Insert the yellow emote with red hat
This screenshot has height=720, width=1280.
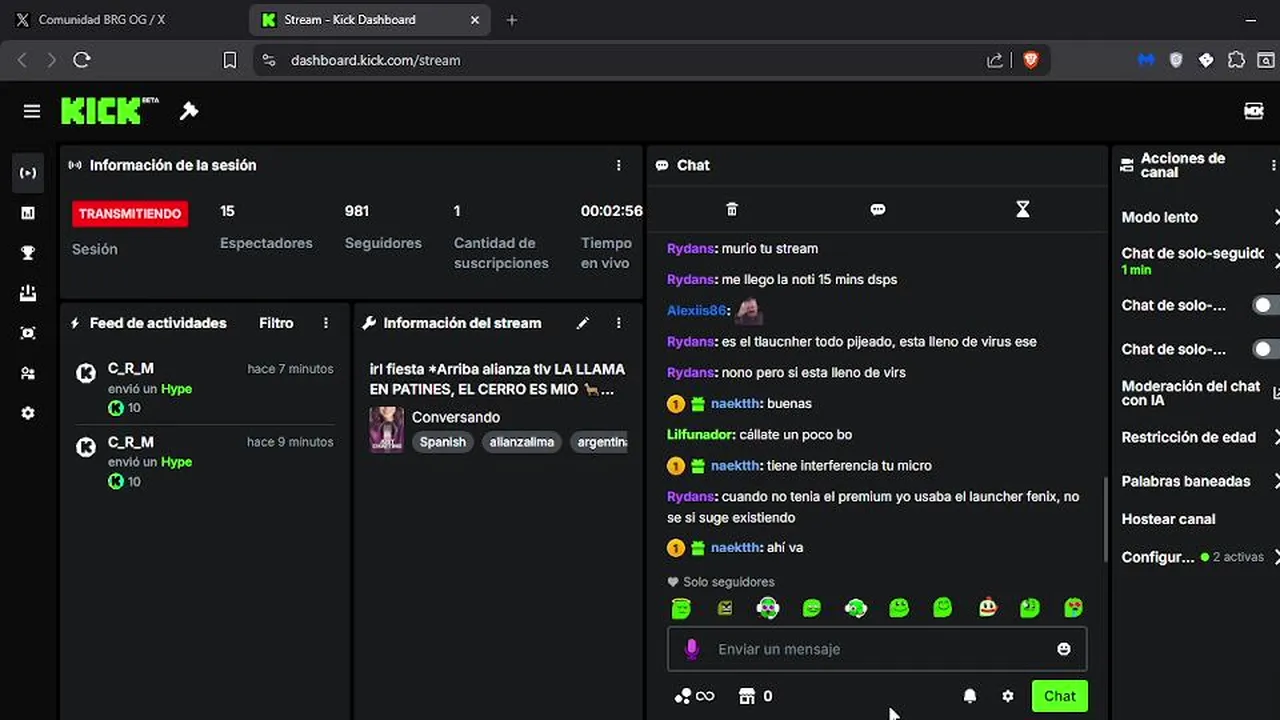pyautogui.click(x=987, y=607)
